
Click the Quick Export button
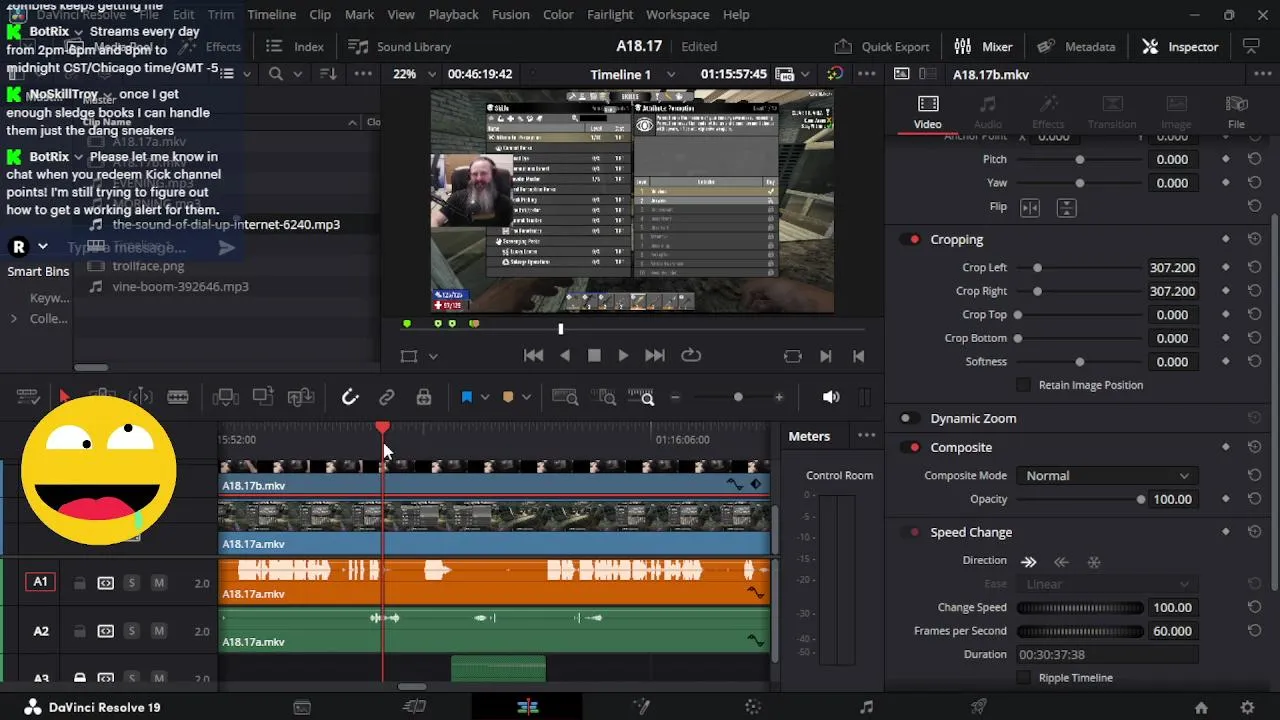click(x=882, y=47)
